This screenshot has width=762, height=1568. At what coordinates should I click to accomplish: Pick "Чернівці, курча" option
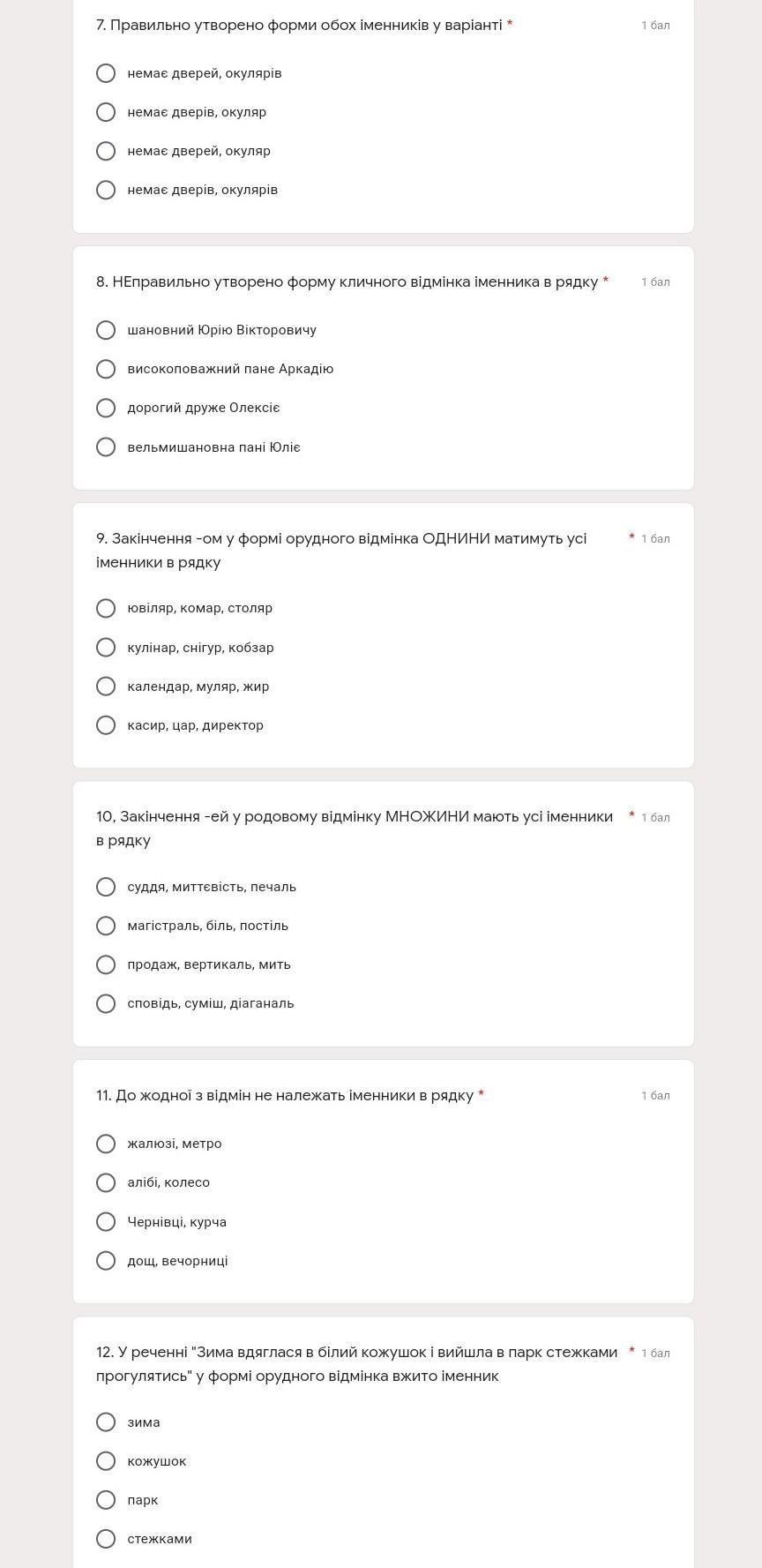(x=106, y=1222)
